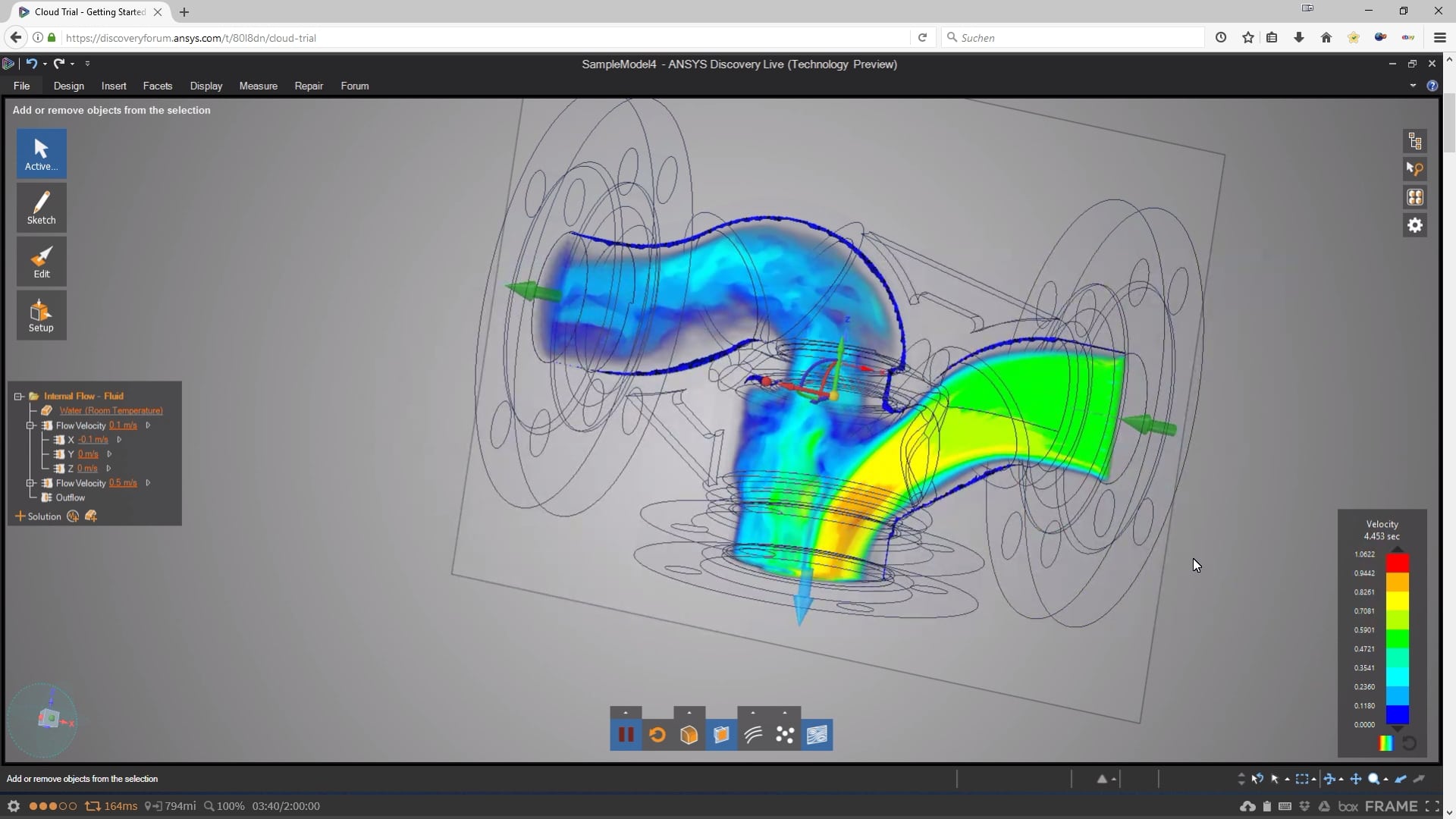The height and width of the screenshot is (819, 1456).
Task: Open the Design menu
Action: pos(68,86)
